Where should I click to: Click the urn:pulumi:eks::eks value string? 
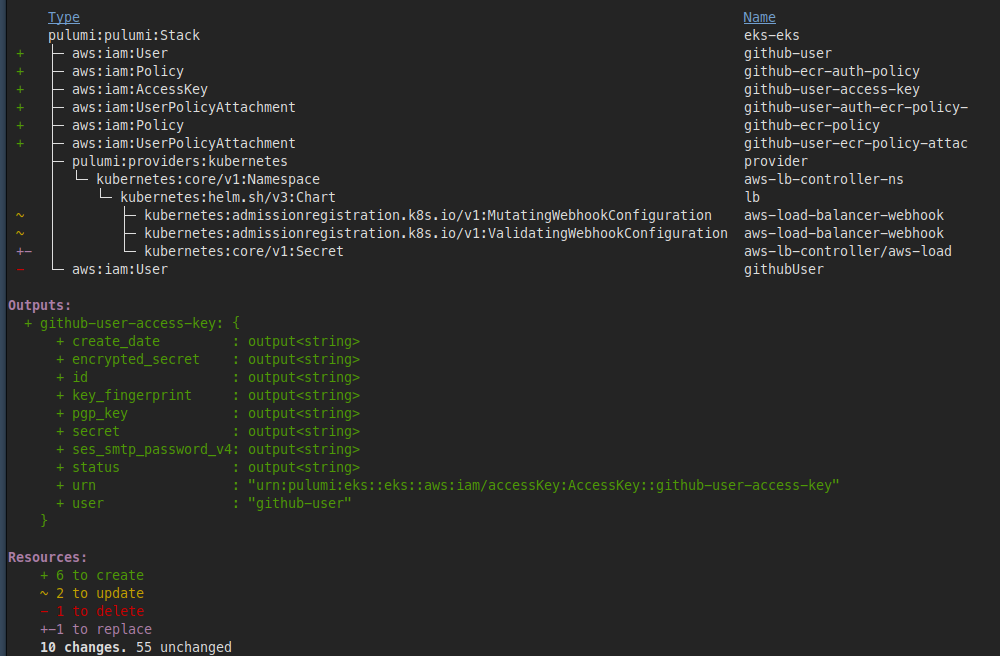coord(543,485)
